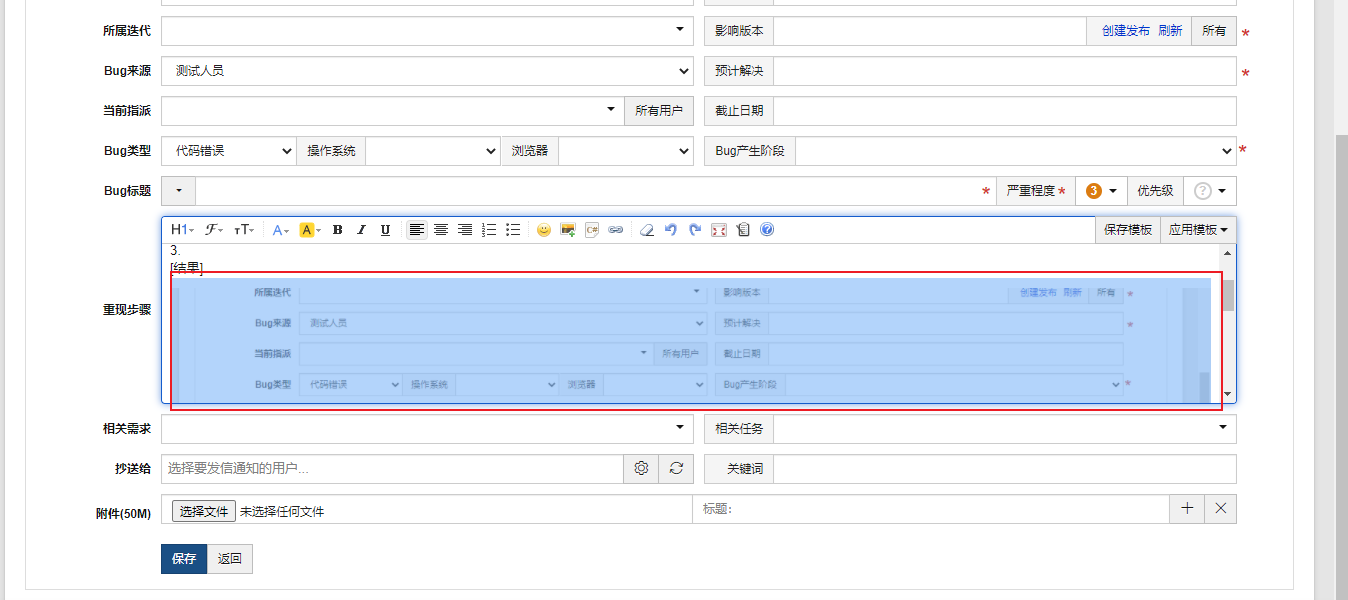1348x600 pixels.
Task: Open Bug标题 color dropdown button
Action: pos(179,191)
